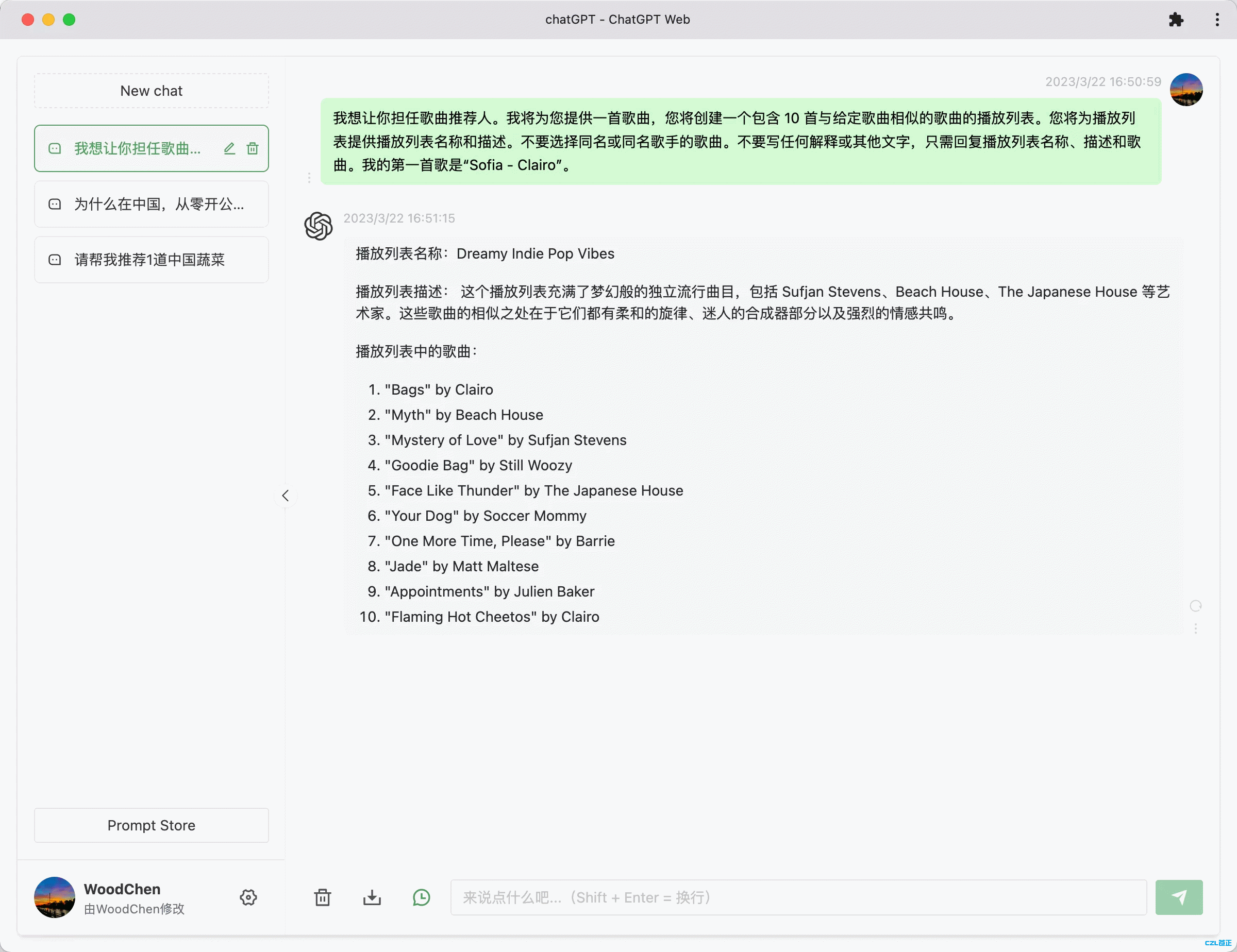This screenshot has width=1237, height=952.
Task: Click message icon beside 为什么在中国 chat
Action: point(55,204)
